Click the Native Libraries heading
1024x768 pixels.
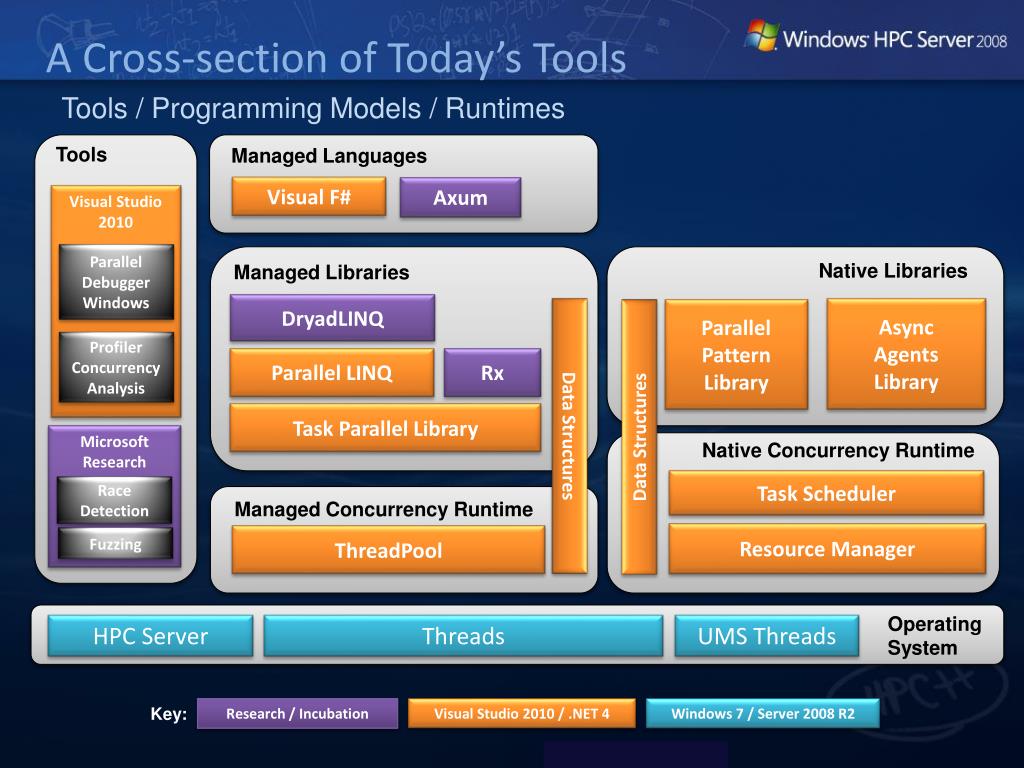click(893, 270)
